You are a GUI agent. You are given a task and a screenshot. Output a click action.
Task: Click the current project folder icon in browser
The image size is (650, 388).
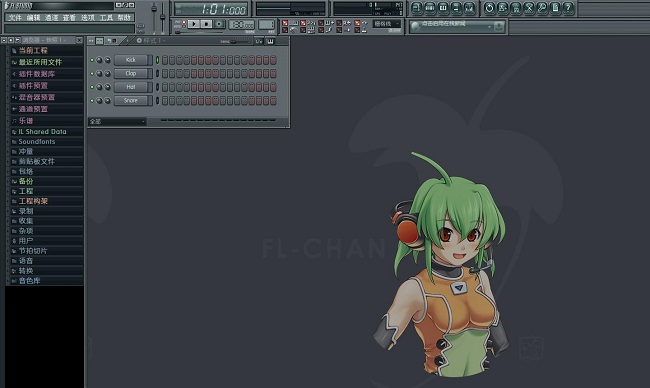(x=14, y=51)
